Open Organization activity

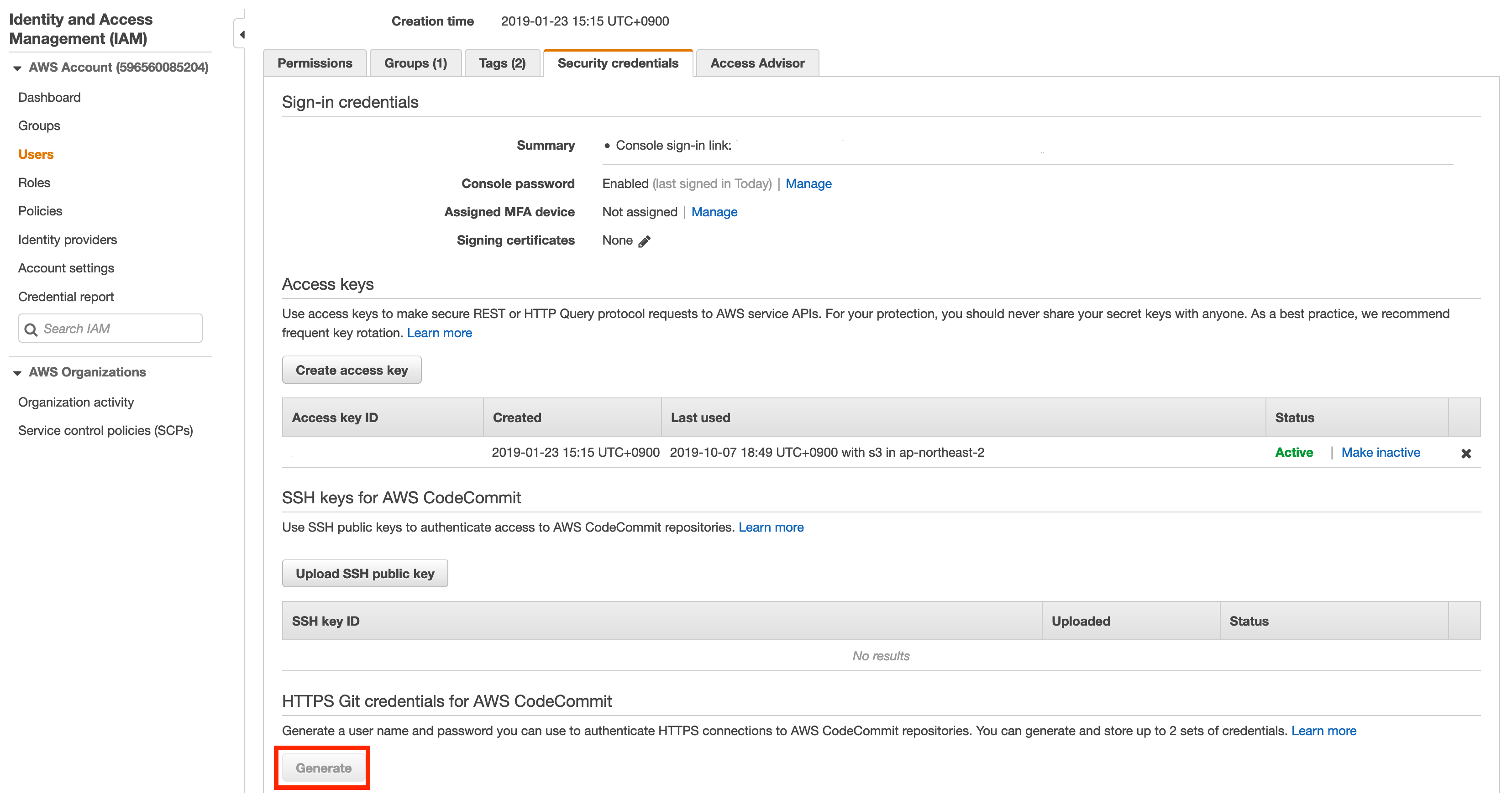point(76,402)
